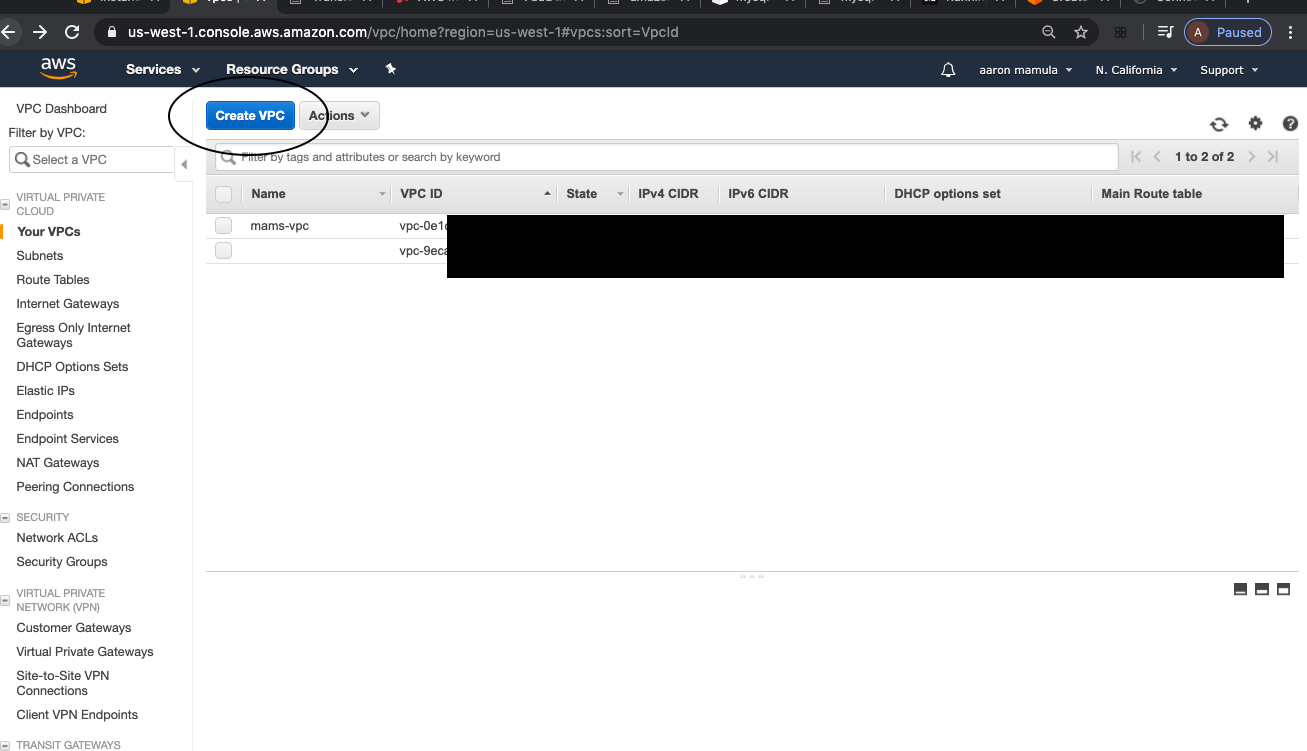Image resolution: width=1307 pixels, height=751 pixels.
Task: Go to Route Tables
Action: [x=53, y=280]
